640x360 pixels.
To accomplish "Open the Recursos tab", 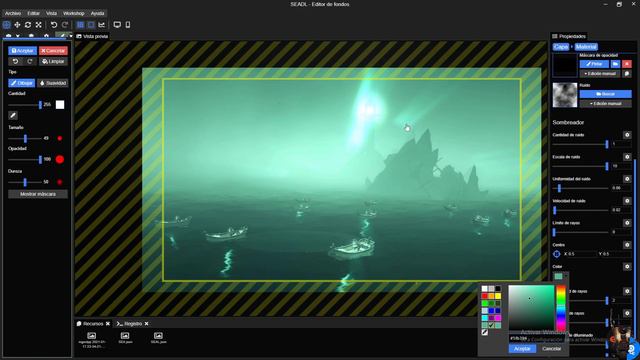I will tap(90, 324).
